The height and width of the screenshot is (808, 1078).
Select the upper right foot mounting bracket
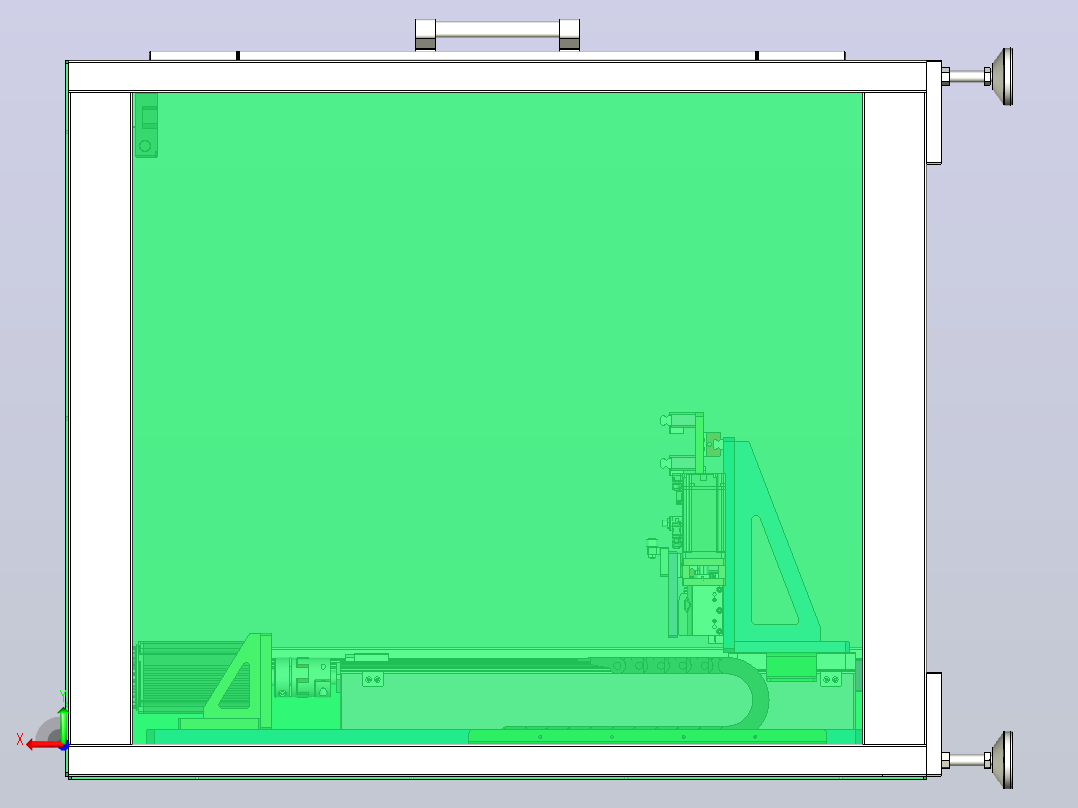tap(934, 113)
